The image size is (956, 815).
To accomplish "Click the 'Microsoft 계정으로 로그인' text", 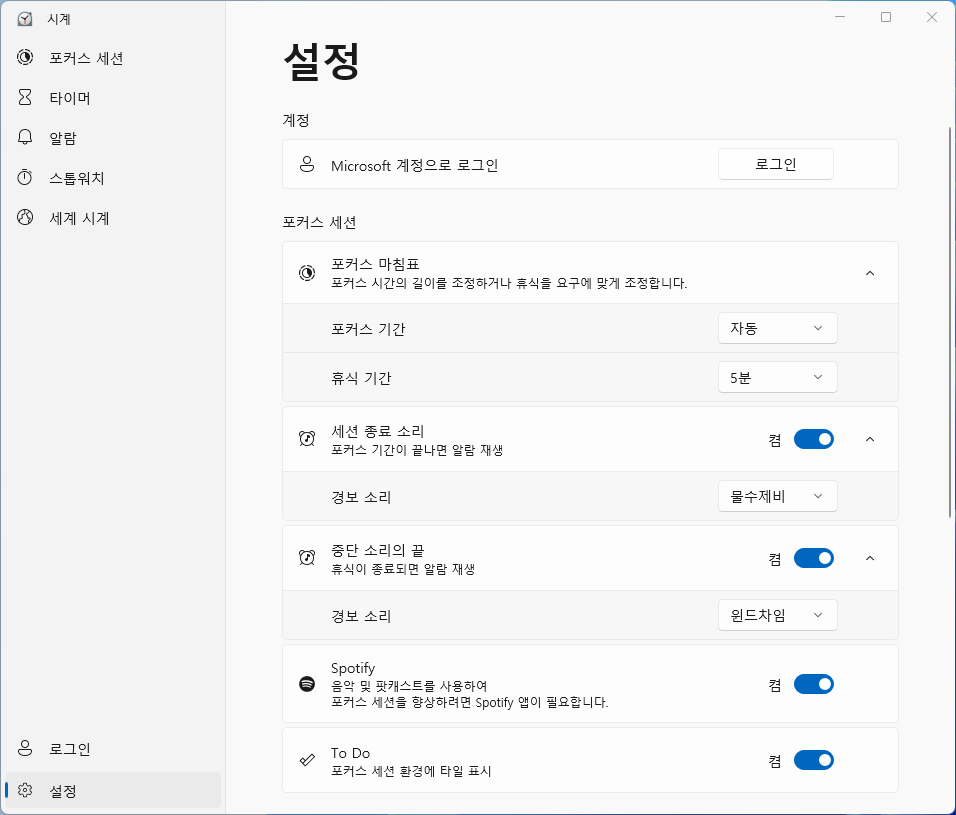I will [415, 165].
